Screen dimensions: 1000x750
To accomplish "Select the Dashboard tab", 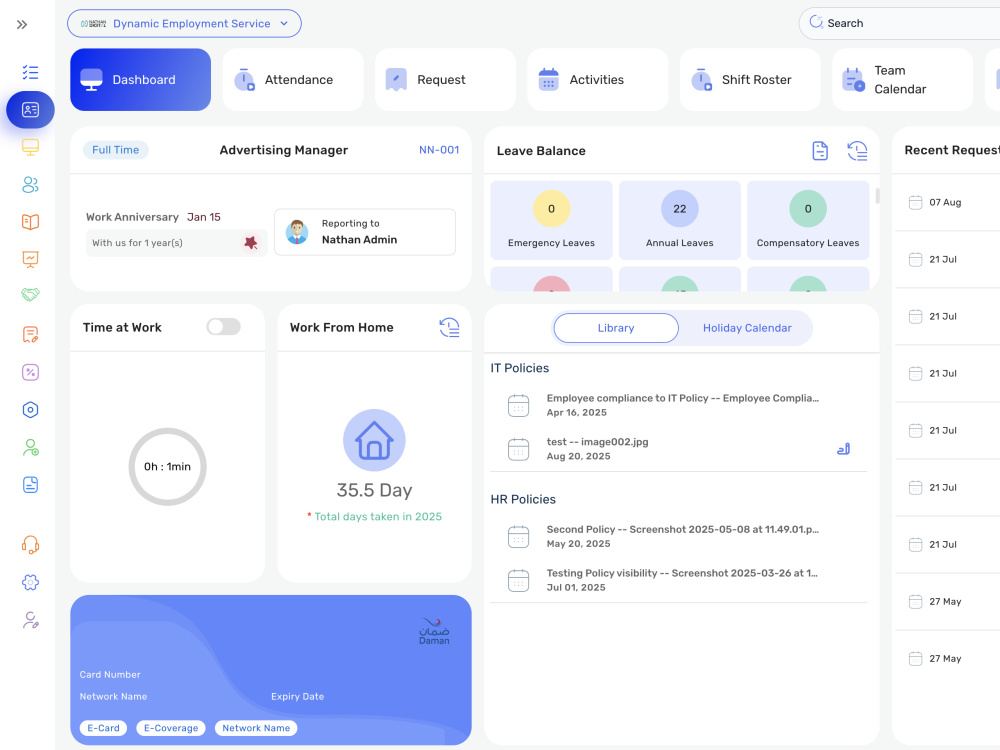I will (x=140, y=80).
